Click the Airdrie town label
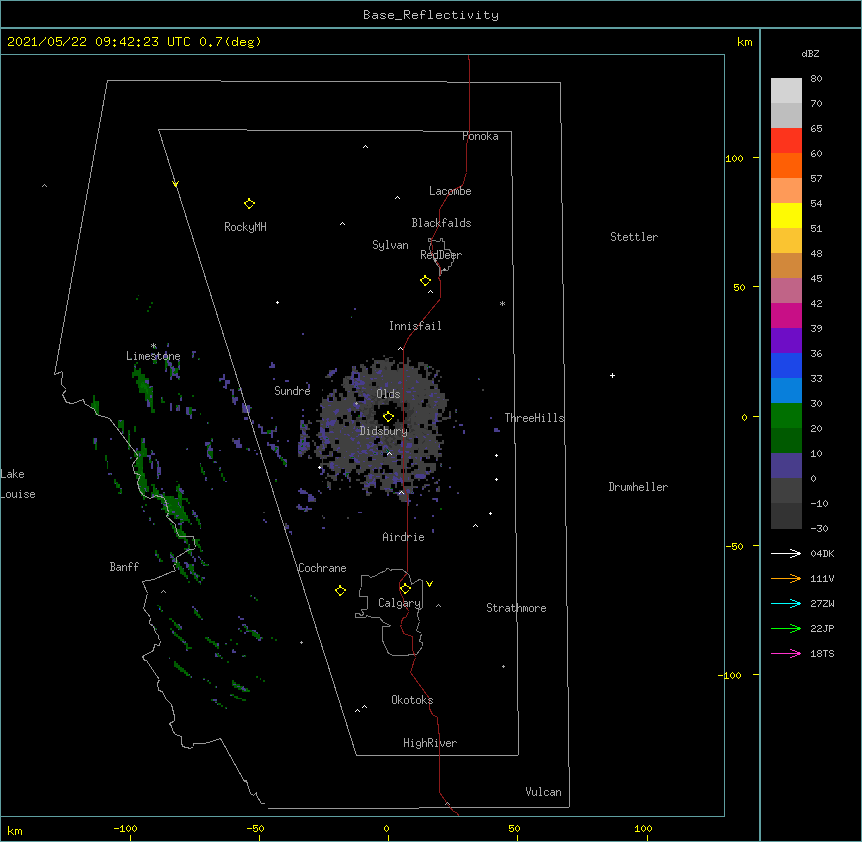 (403, 537)
